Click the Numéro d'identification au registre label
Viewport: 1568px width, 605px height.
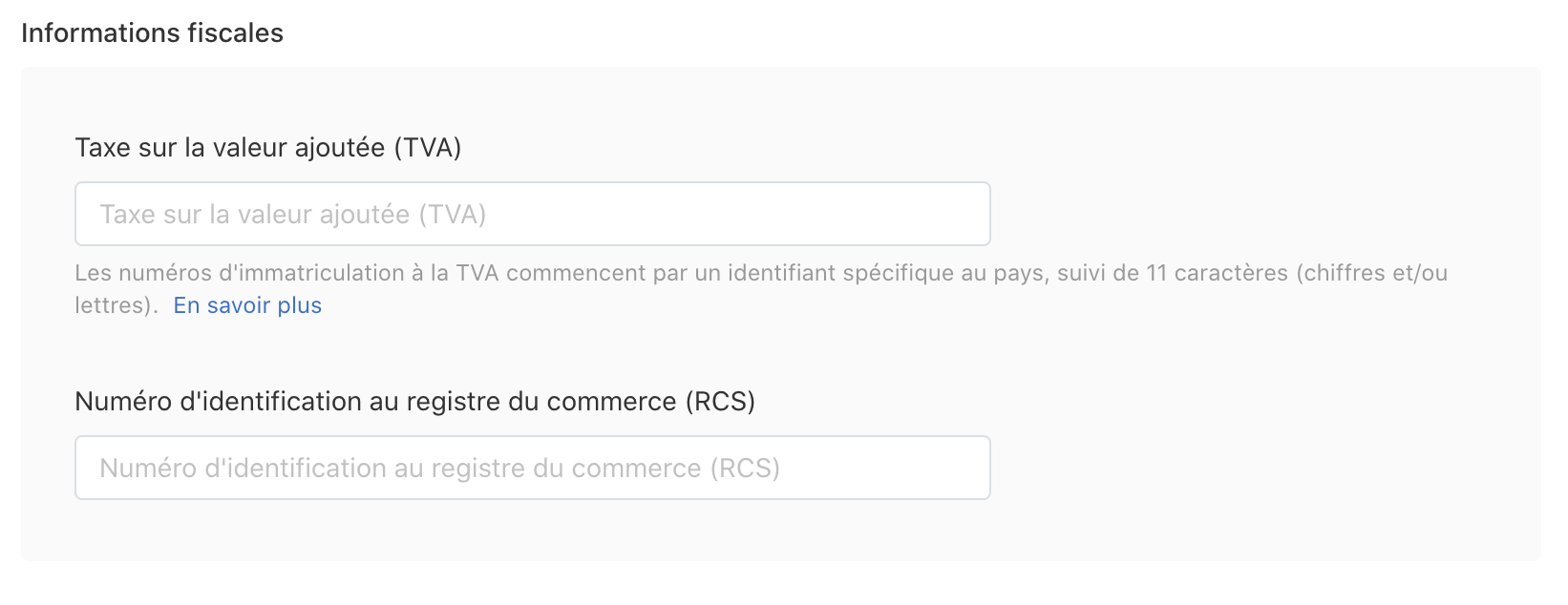pos(415,402)
